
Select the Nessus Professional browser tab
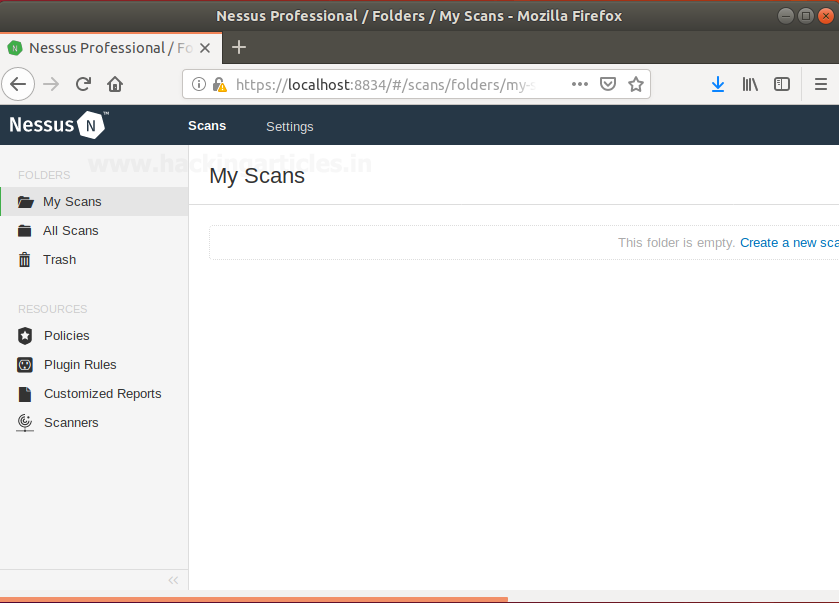[111, 48]
